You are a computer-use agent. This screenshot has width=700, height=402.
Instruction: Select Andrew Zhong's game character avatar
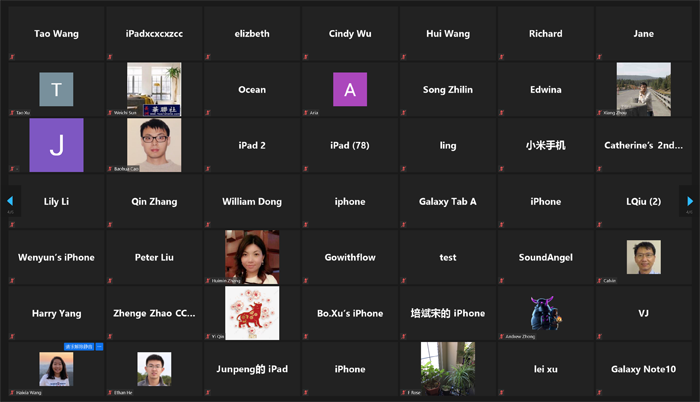pyautogui.click(x=546, y=313)
